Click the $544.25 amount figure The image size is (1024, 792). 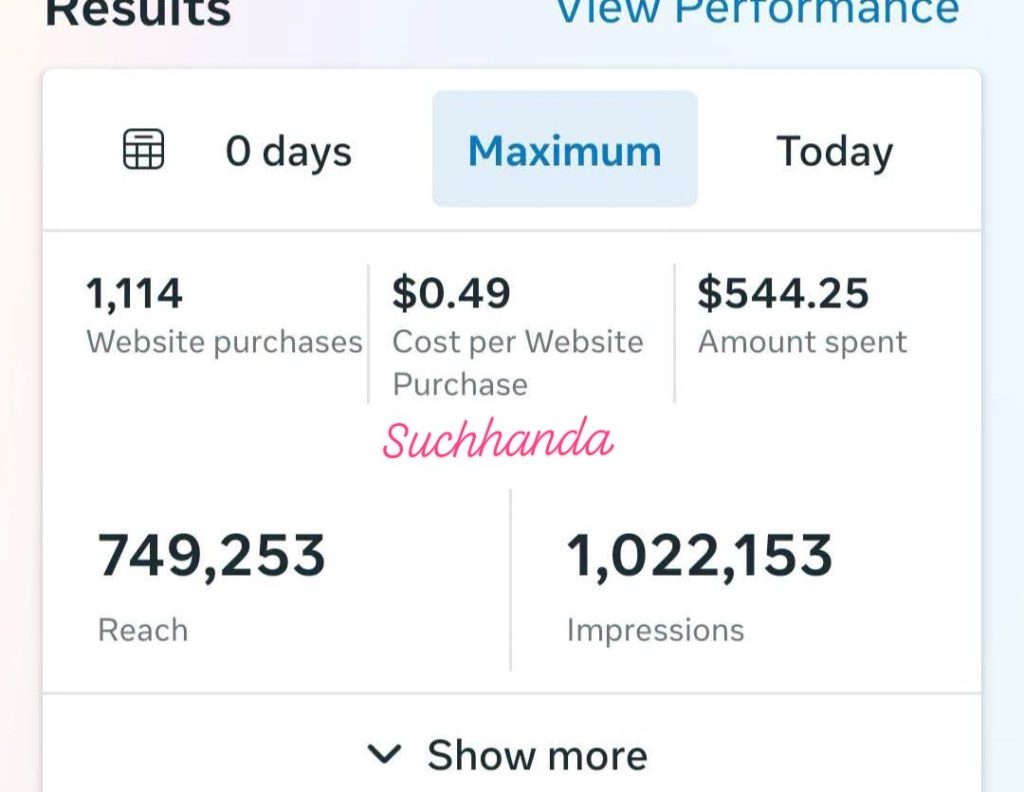pos(783,293)
